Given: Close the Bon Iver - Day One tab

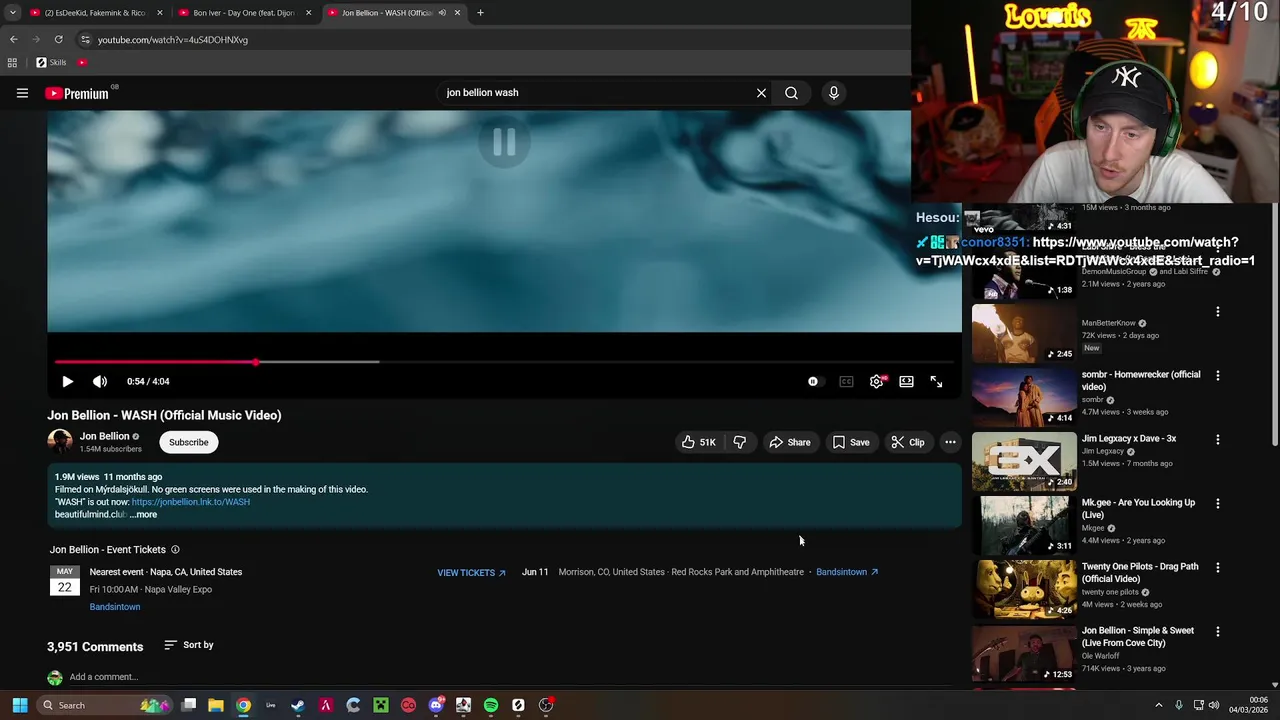Looking at the screenshot, I should [308, 13].
